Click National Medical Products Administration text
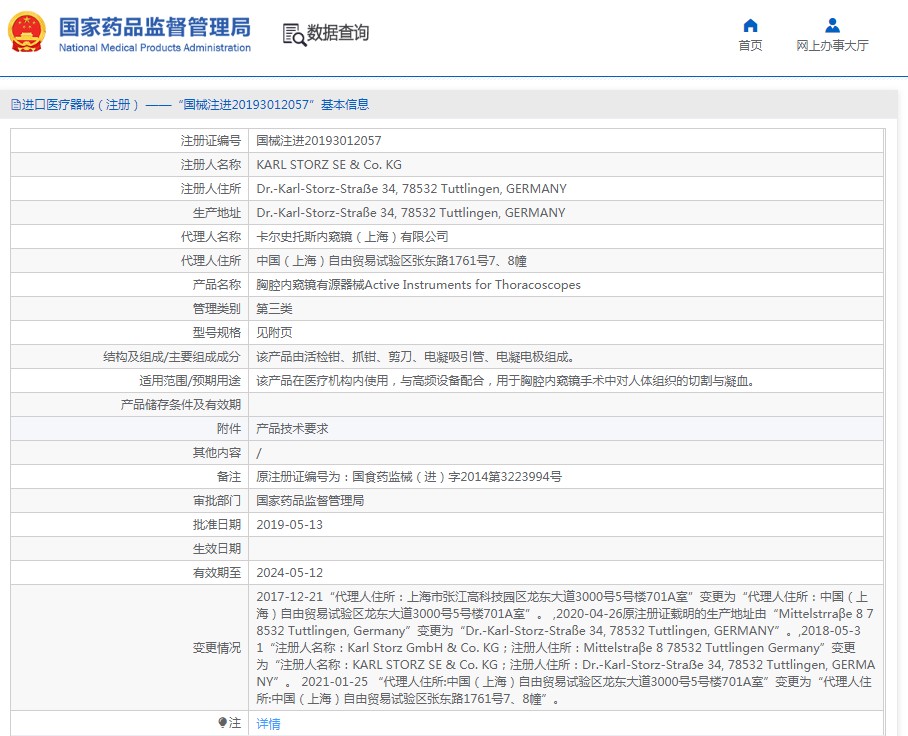 154,48
